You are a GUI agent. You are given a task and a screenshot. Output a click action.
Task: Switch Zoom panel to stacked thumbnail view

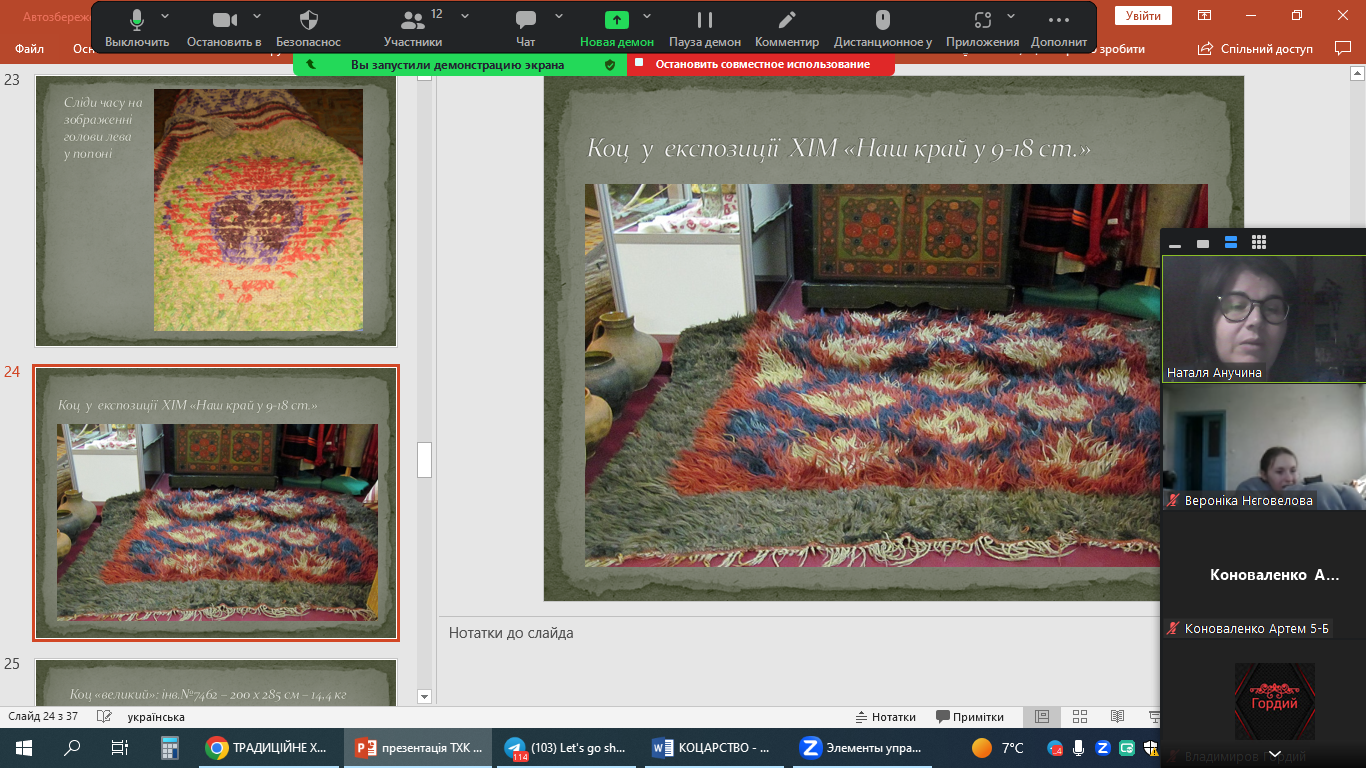(x=1231, y=243)
